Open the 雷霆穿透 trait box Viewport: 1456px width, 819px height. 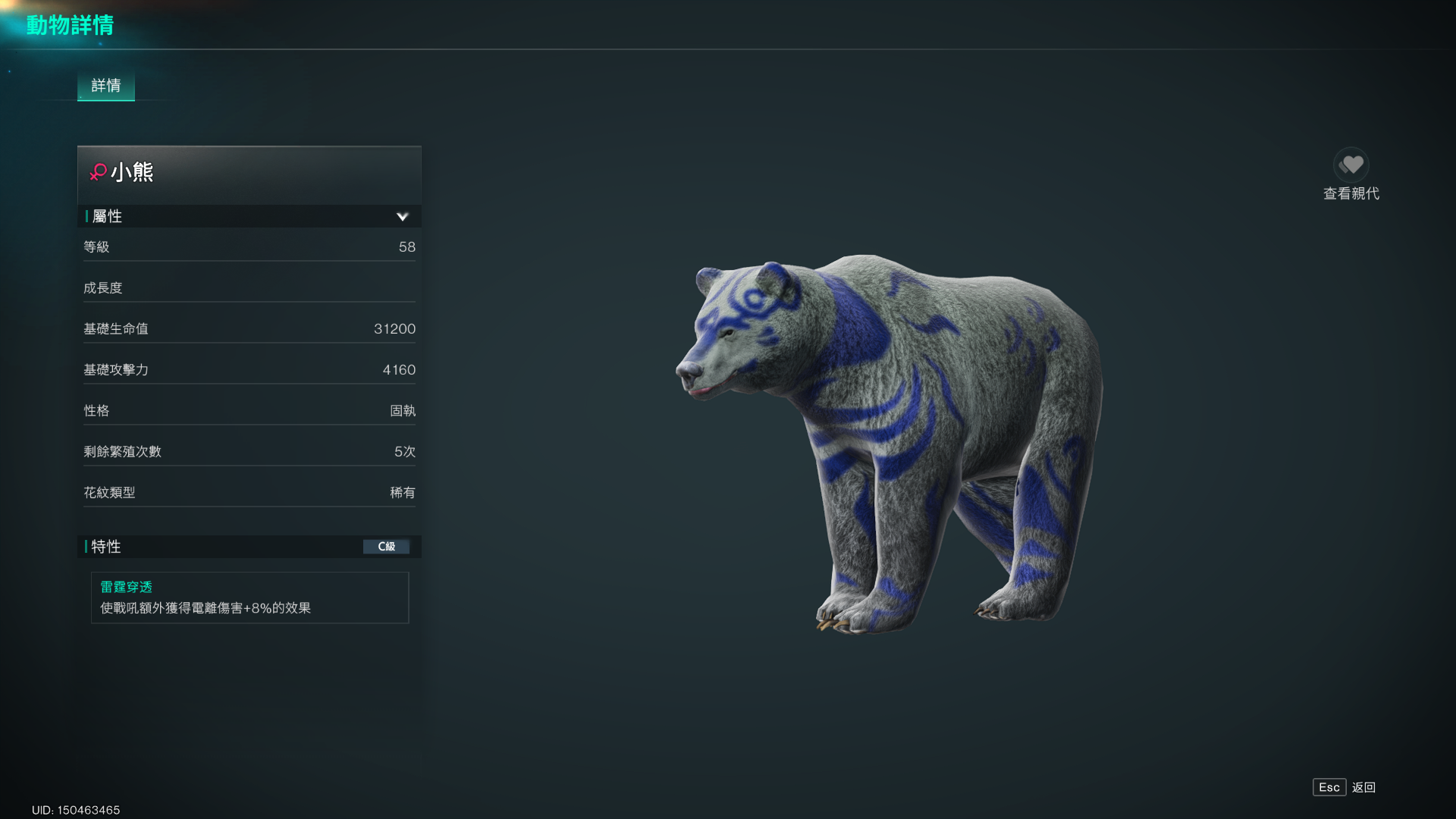249,598
